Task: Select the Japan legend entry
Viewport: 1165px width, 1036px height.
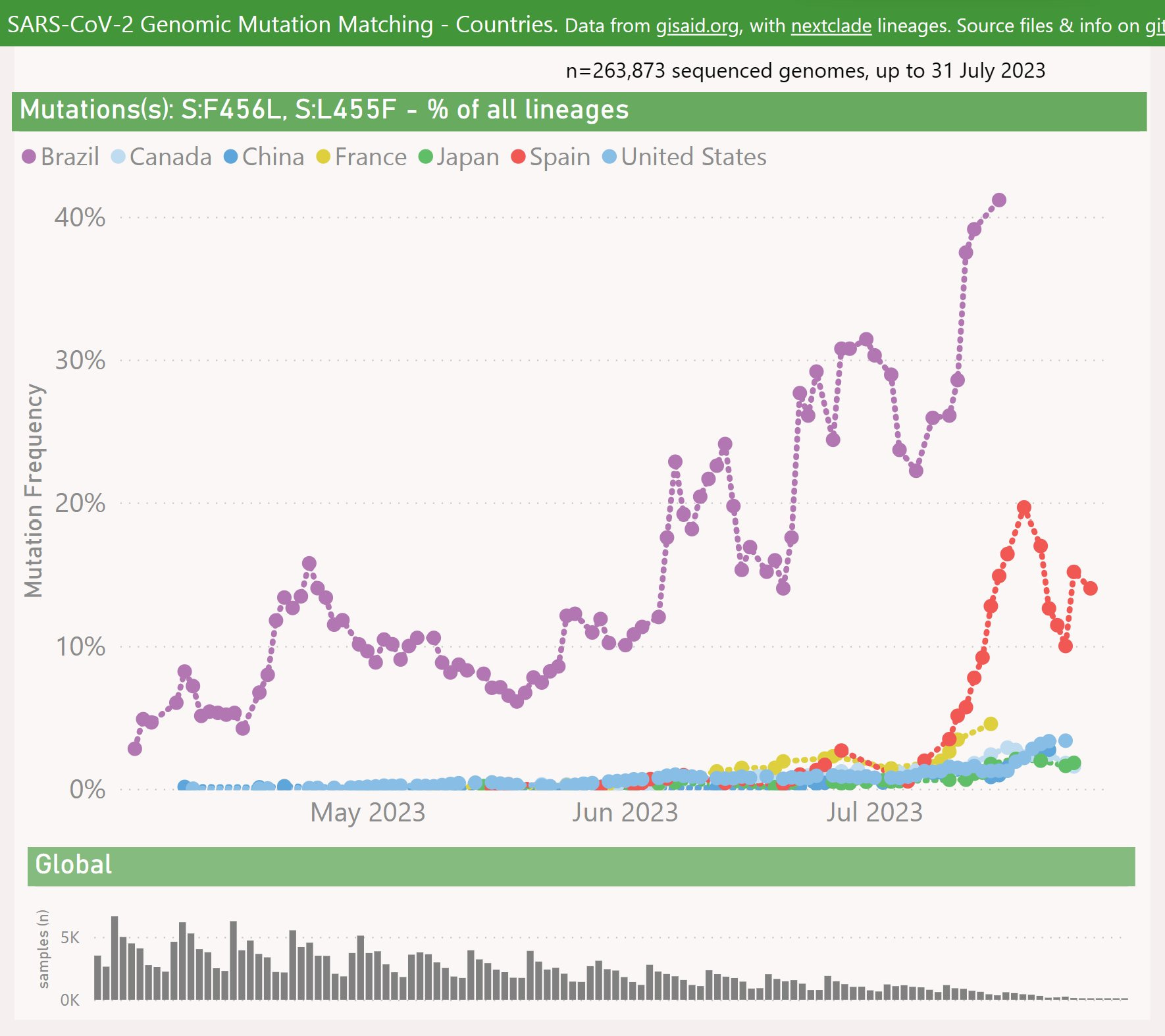Action: [x=459, y=157]
